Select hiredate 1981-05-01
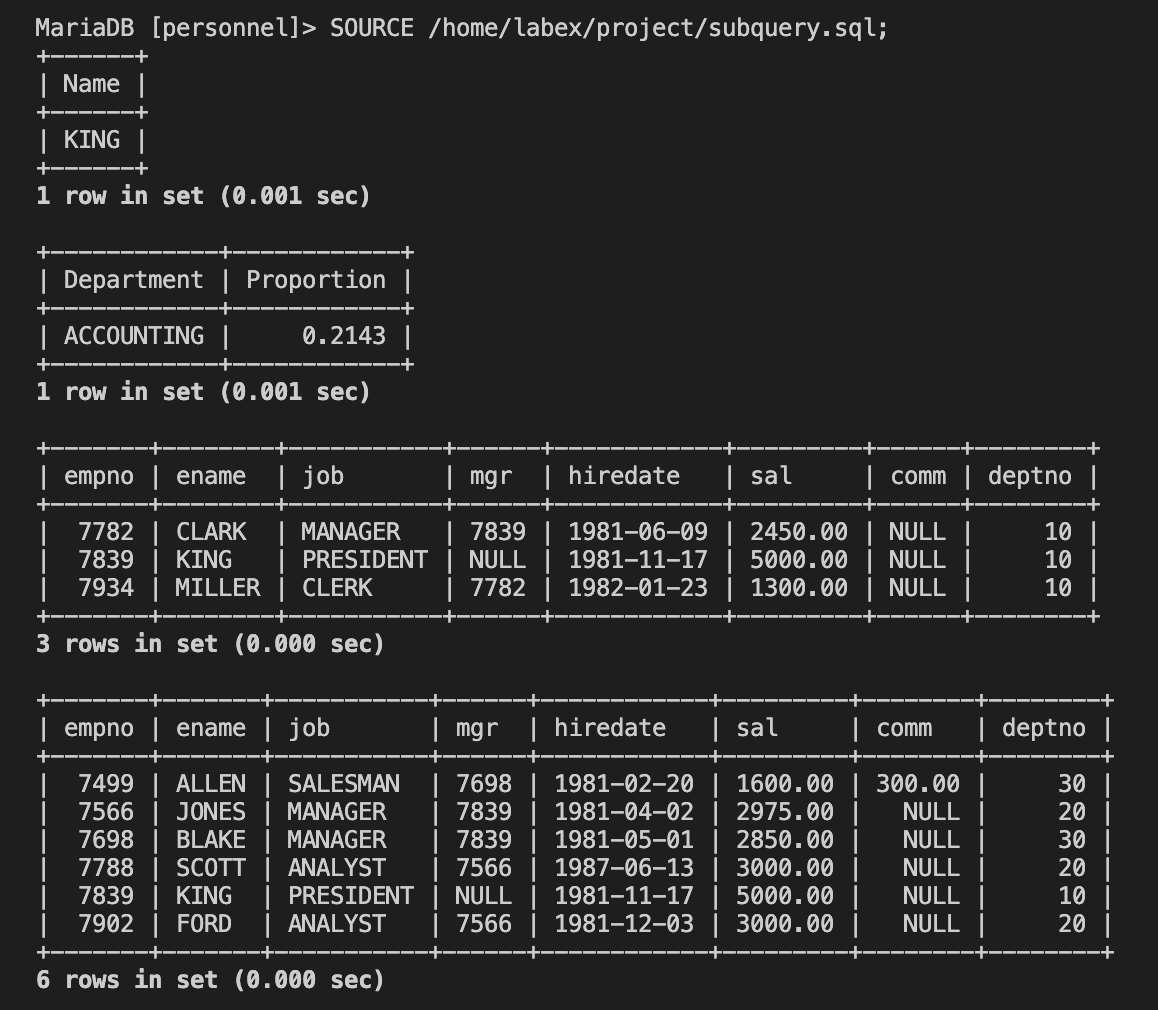The image size is (1158, 1010). point(624,840)
